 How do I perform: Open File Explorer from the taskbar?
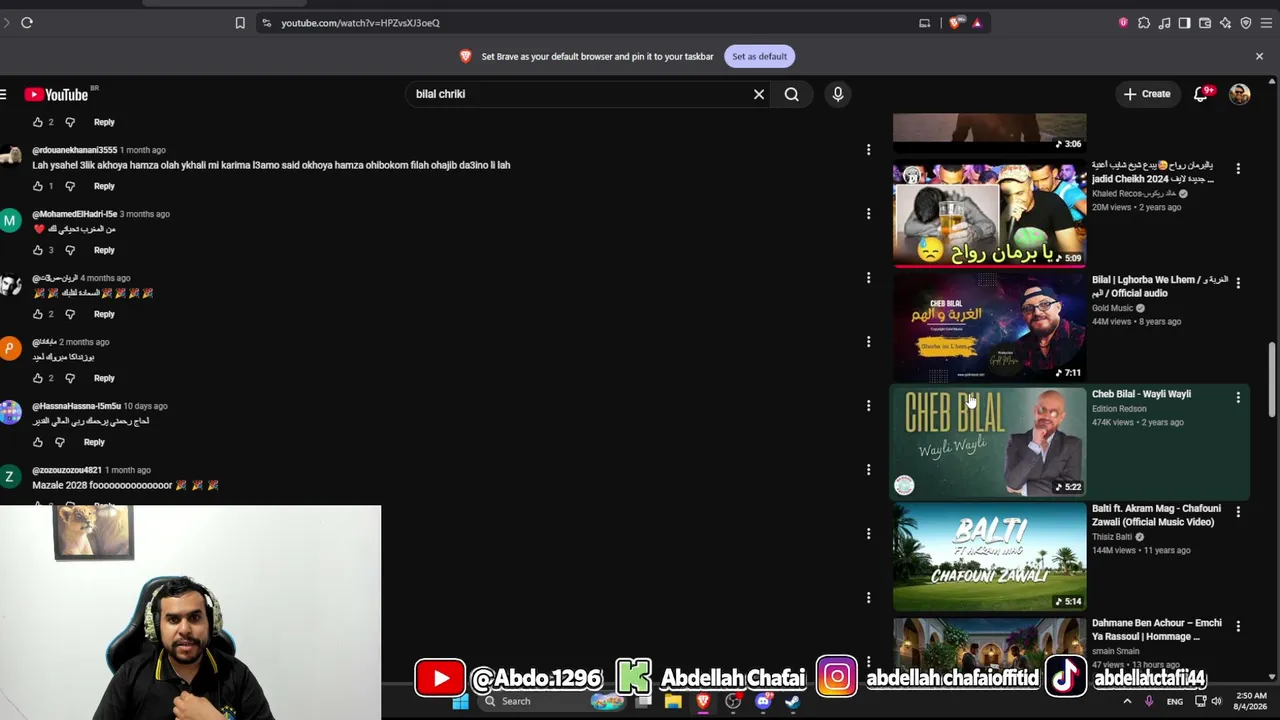coord(673,702)
